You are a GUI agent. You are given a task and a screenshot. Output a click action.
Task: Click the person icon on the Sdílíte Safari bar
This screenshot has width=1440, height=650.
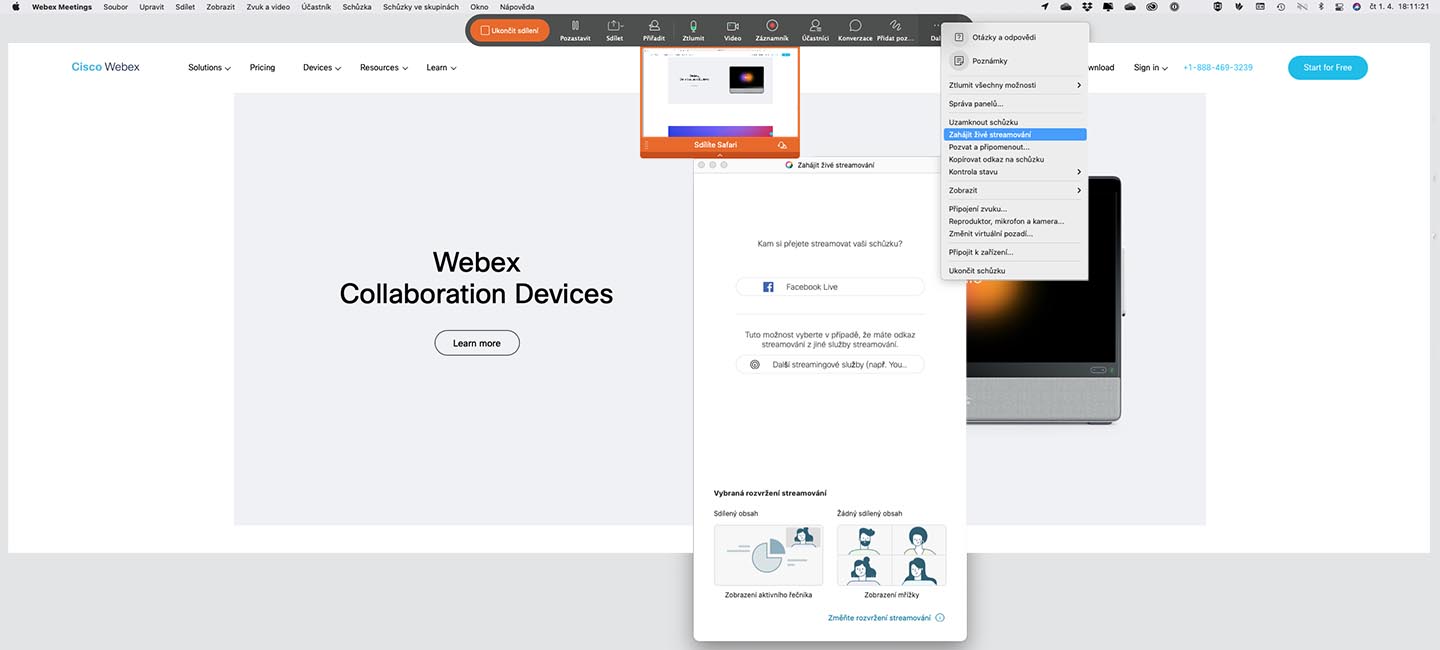click(x=782, y=145)
